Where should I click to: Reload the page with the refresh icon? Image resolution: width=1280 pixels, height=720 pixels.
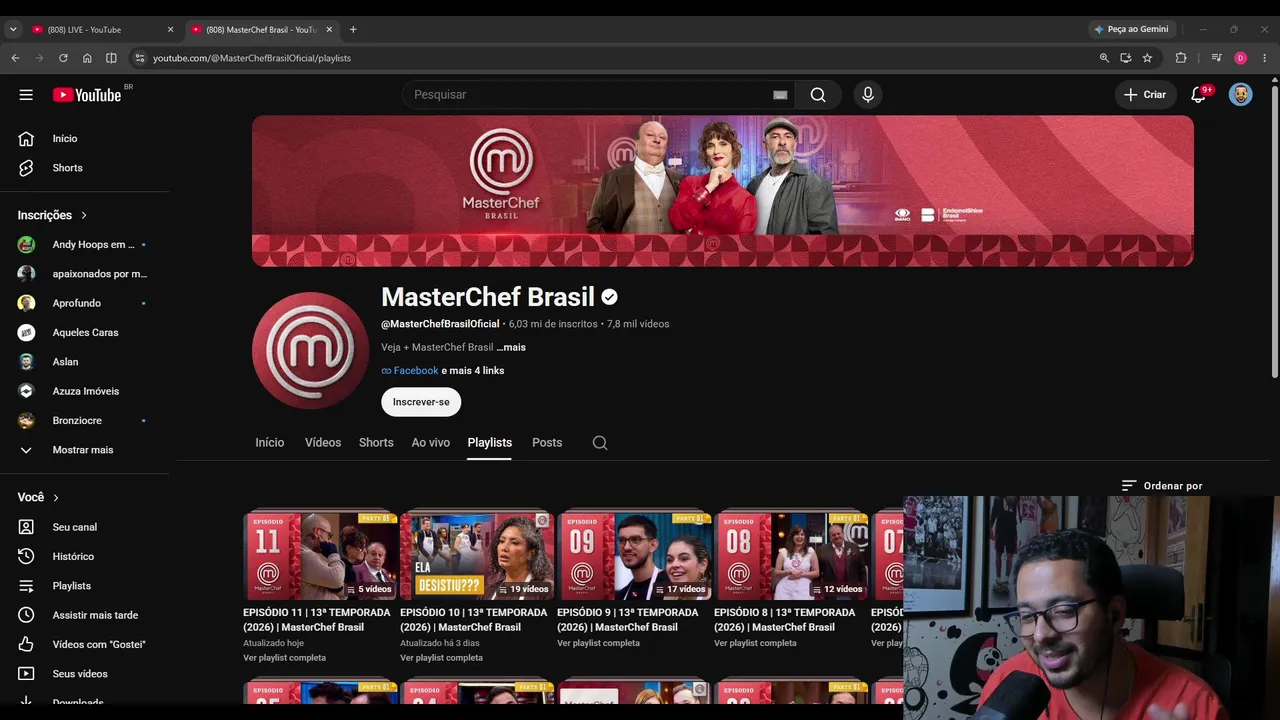[63, 58]
